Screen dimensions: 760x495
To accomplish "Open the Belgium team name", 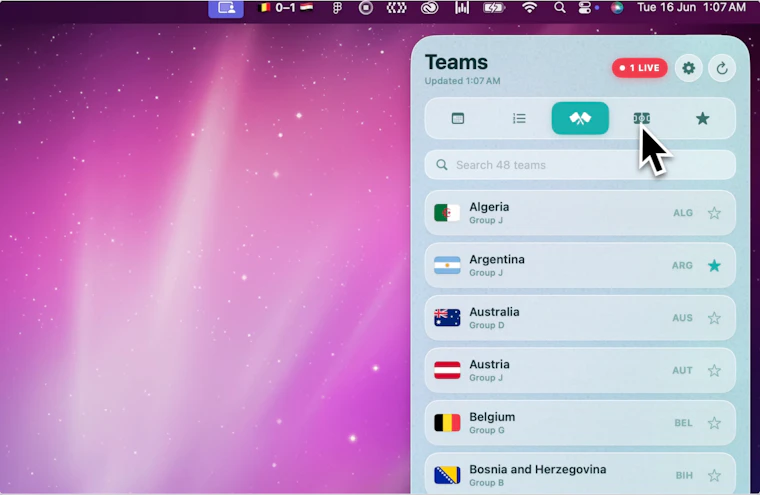I will point(492,417).
